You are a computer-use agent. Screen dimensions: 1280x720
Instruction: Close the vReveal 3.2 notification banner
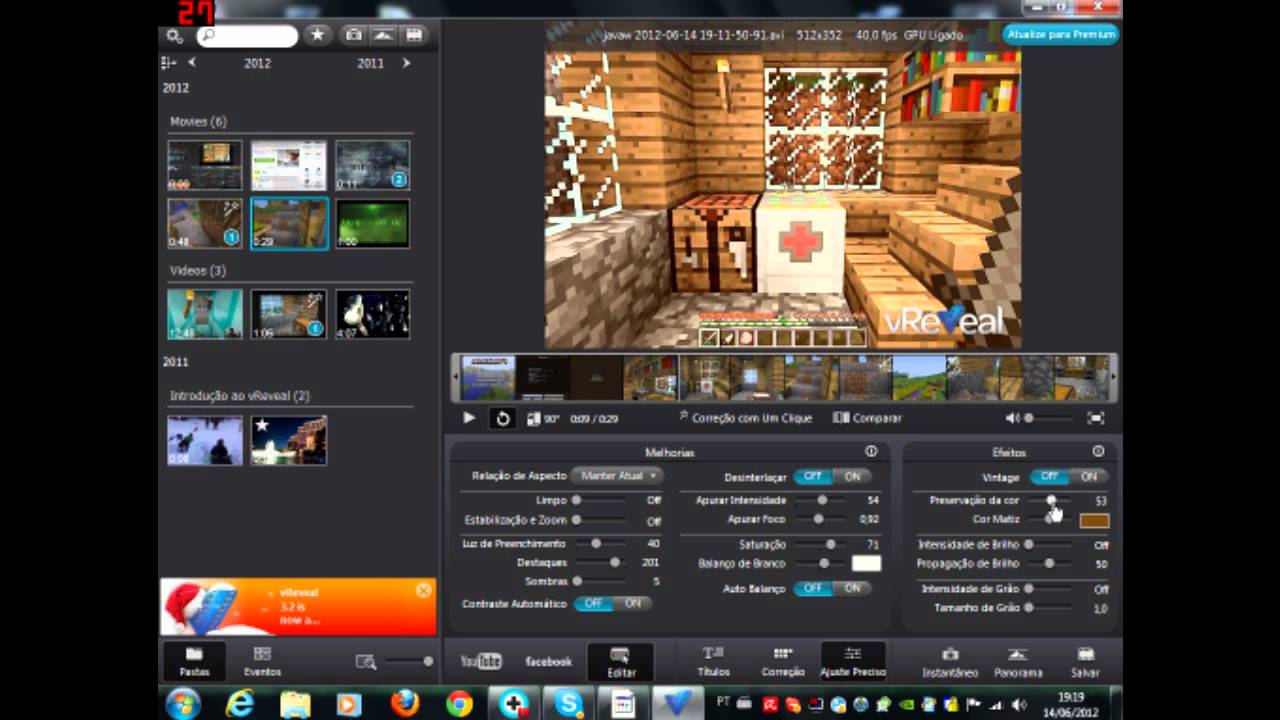(x=423, y=591)
